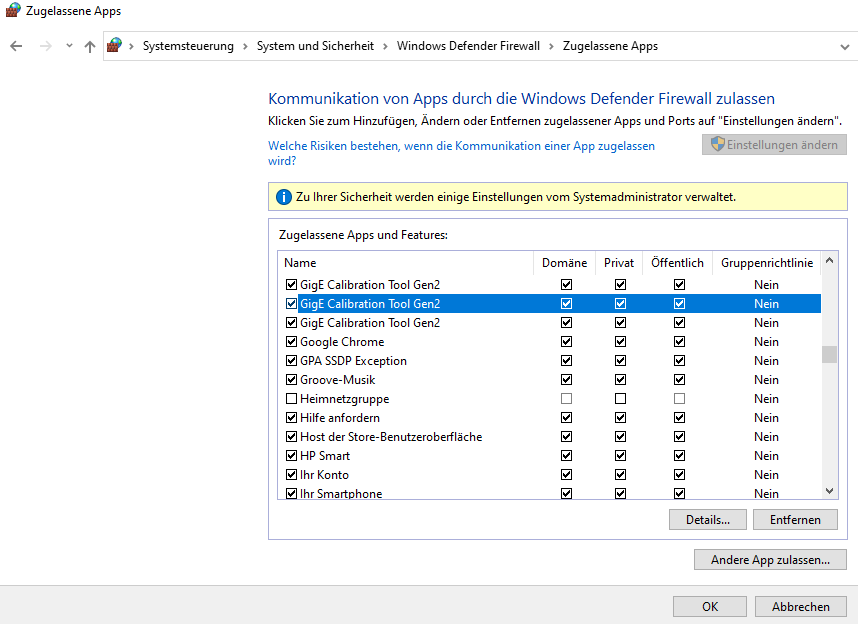Click the Andere App zulassen... button
Image resolution: width=858 pixels, height=624 pixels.
coord(770,560)
